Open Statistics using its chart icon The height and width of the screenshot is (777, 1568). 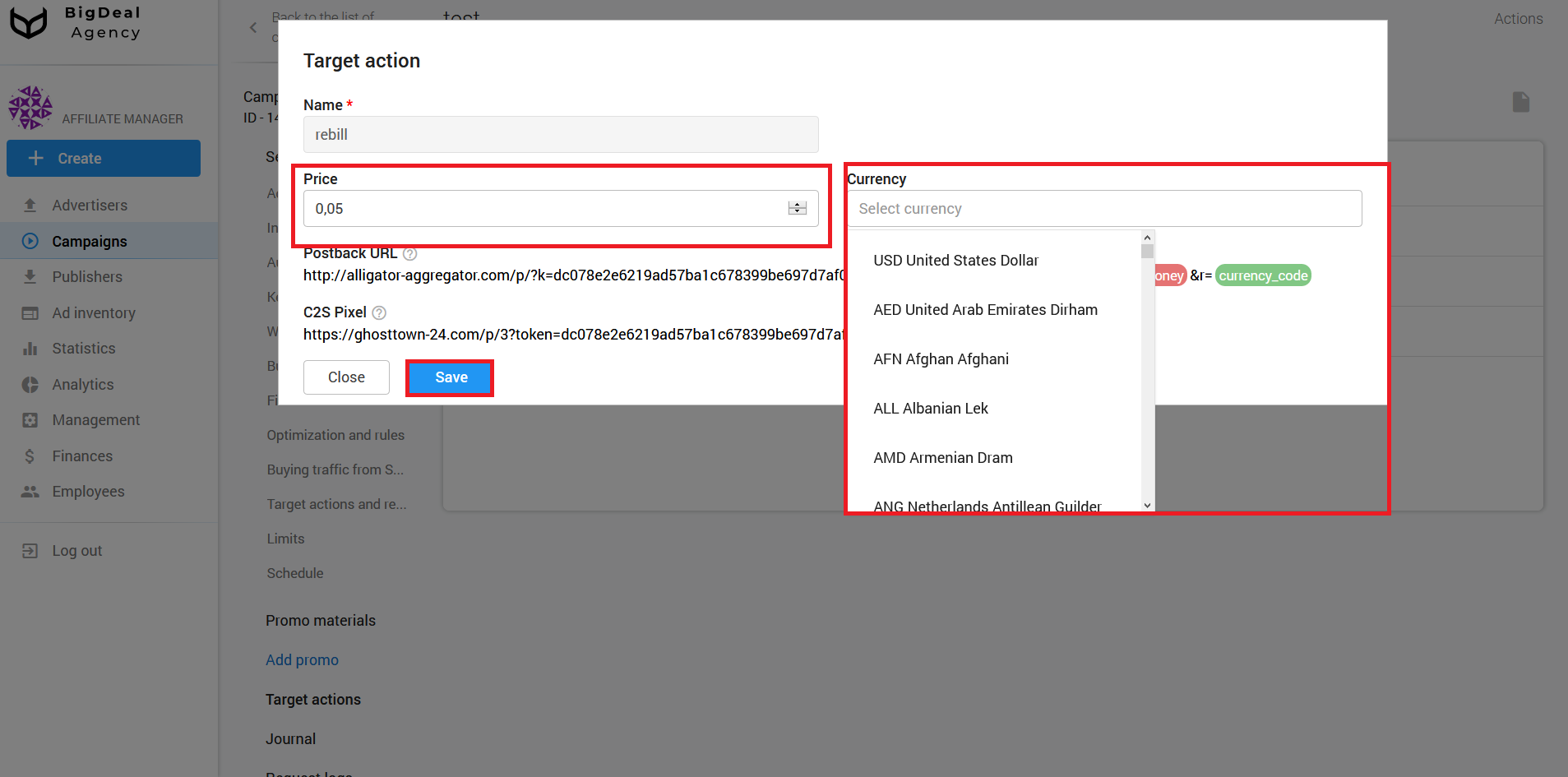tap(30, 348)
